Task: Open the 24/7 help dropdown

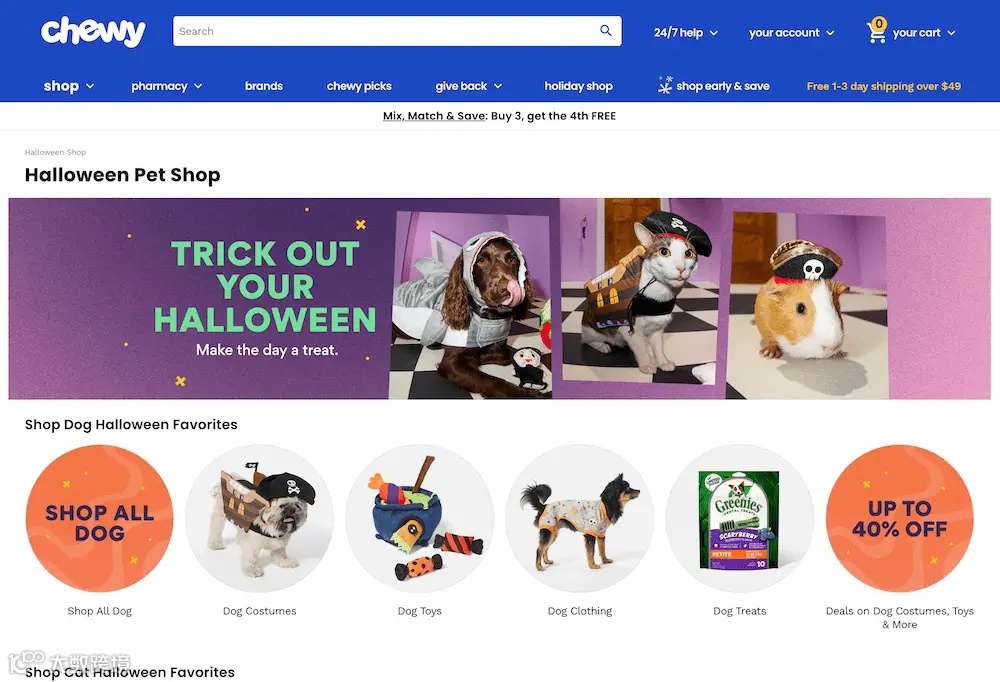Action: pos(686,33)
